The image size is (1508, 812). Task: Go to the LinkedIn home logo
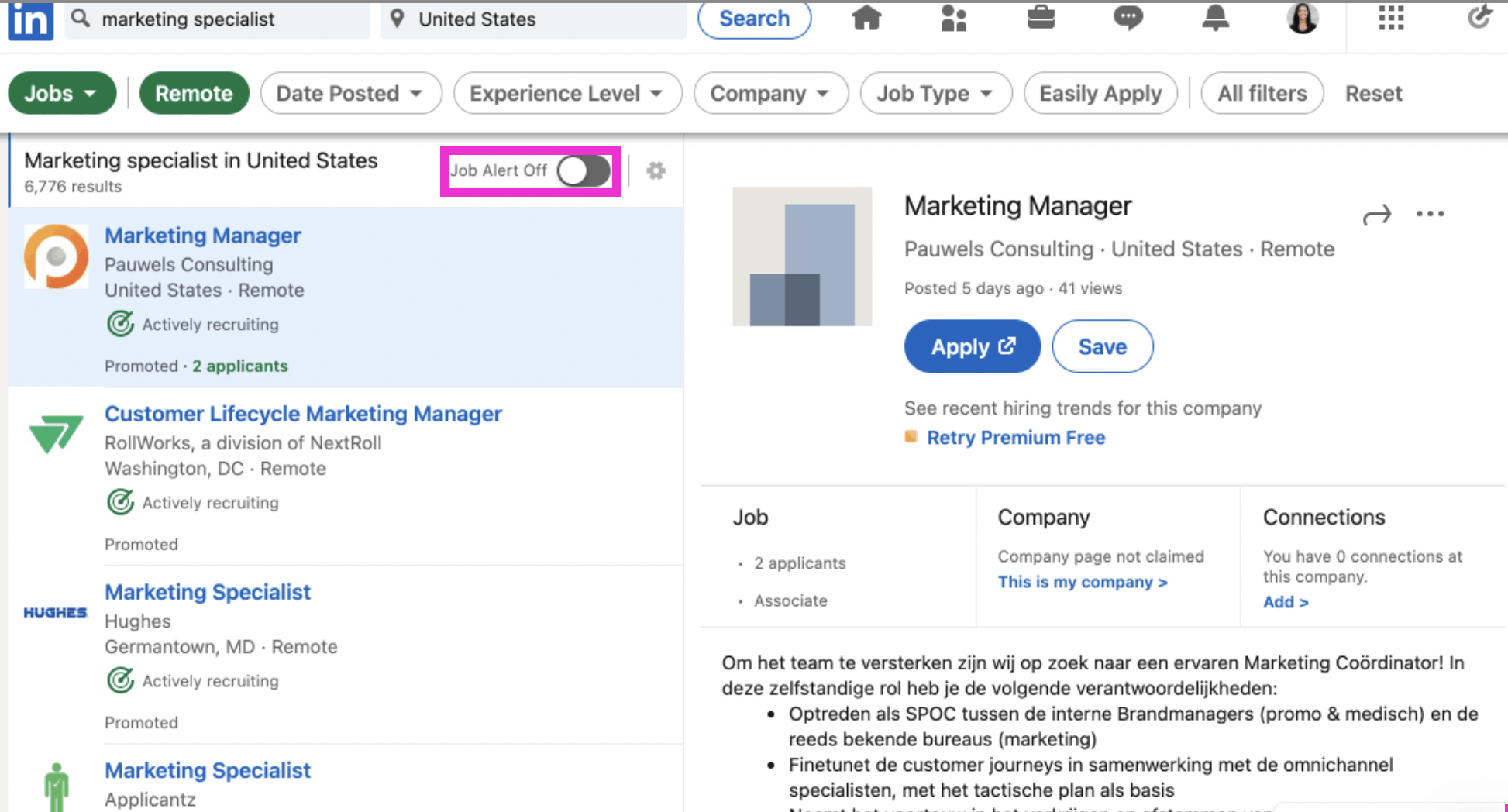pyautogui.click(x=30, y=20)
